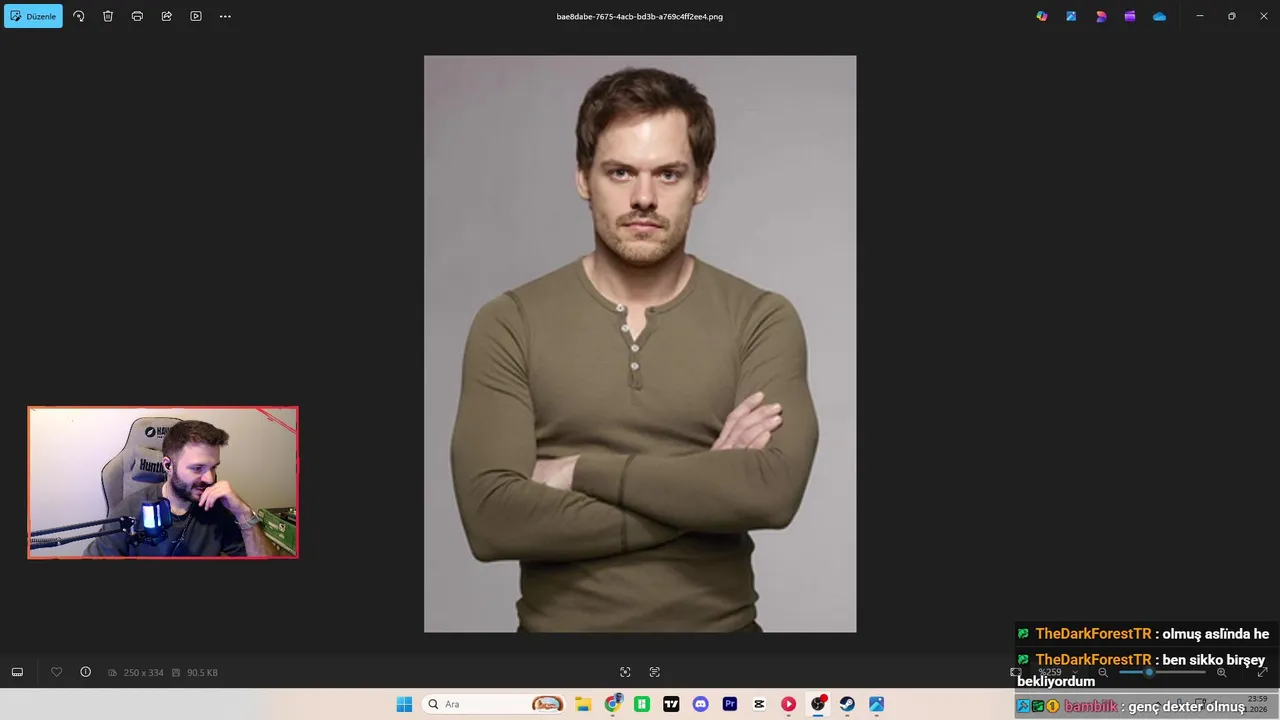Image resolution: width=1280 pixels, height=720 pixels.
Task: Click the displayed portrait image
Action: 640,344
